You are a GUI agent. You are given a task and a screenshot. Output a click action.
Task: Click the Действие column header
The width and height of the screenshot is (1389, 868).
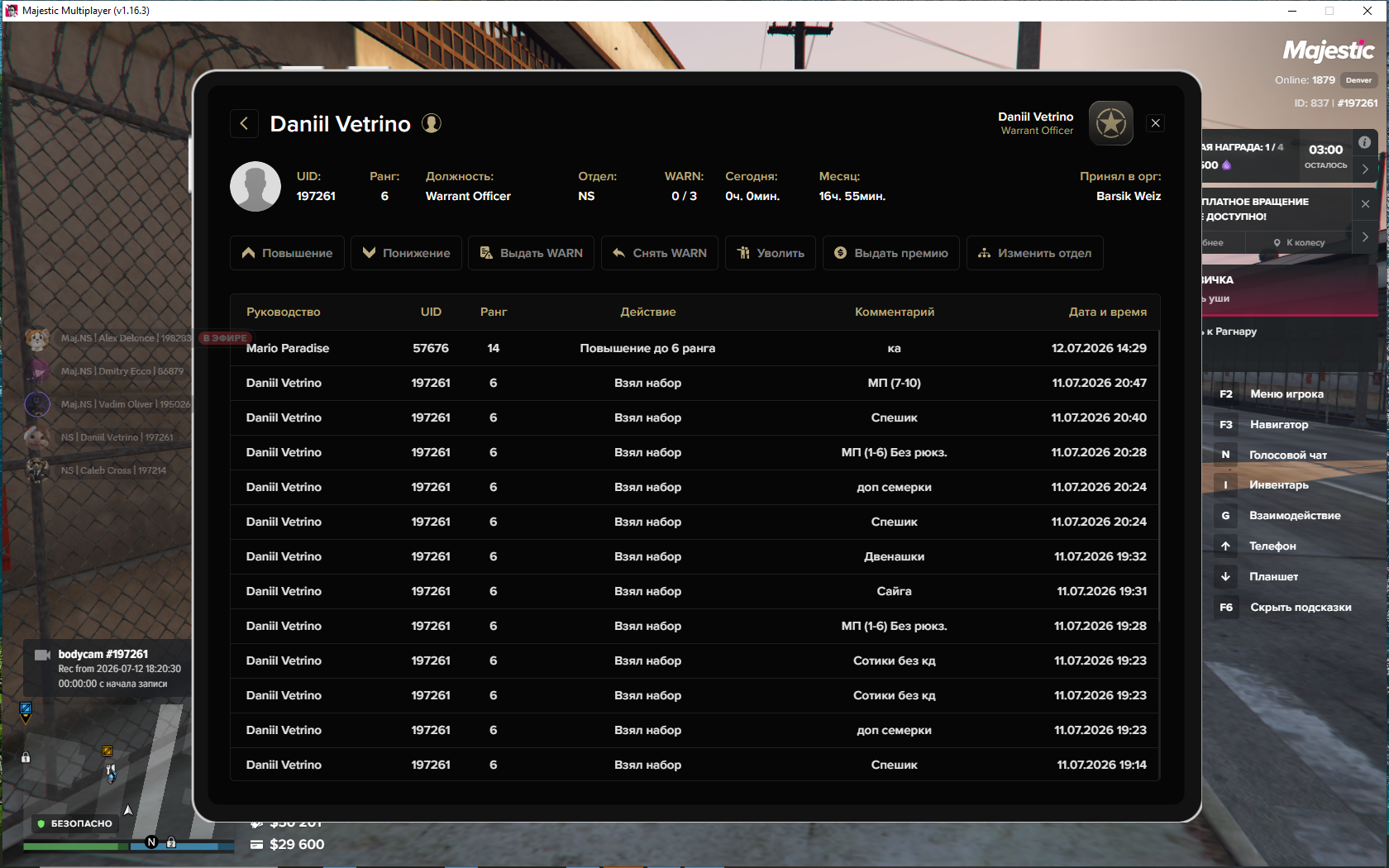648,312
